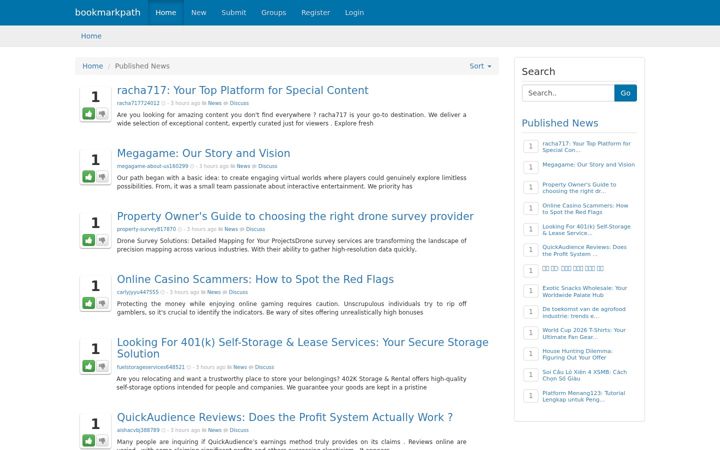Open author megagame-about-us180299 profile link
Viewport: 720px width, 450px height.
[x=152, y=166]
